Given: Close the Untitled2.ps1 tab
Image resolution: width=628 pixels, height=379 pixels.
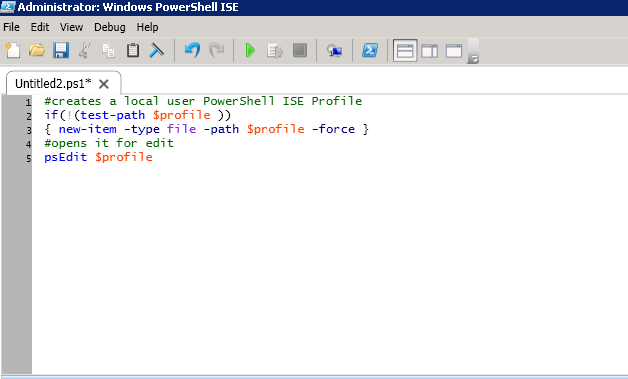Looking at the screenshot, I should [104, 84].
